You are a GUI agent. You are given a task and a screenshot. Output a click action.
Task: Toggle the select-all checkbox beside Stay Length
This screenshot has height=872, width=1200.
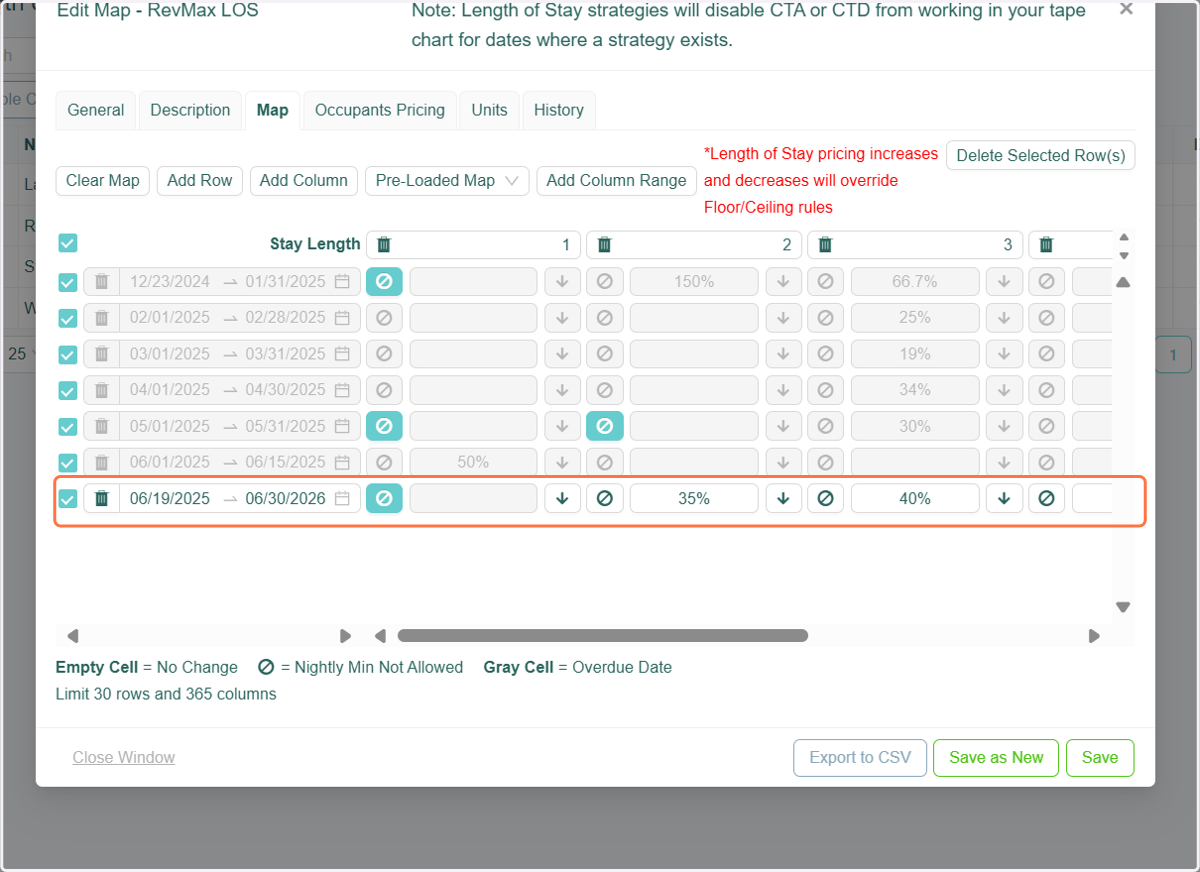point(68,243)
